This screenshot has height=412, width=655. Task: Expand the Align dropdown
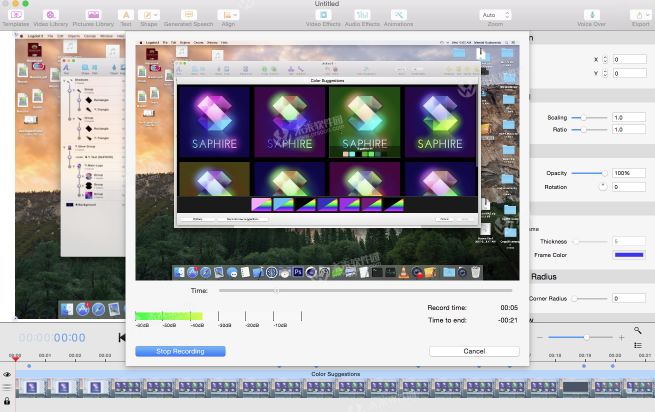[x=227, y=16]
